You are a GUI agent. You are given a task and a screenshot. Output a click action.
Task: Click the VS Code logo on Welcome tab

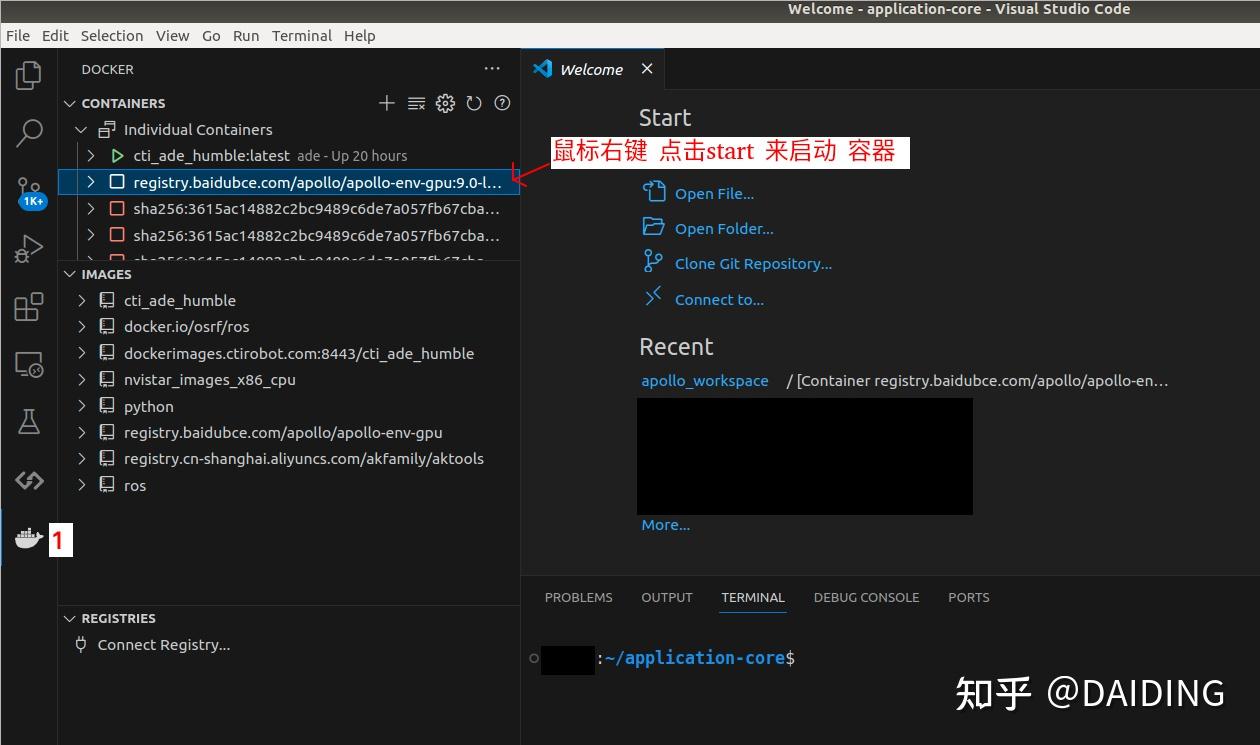coord(543,69)
